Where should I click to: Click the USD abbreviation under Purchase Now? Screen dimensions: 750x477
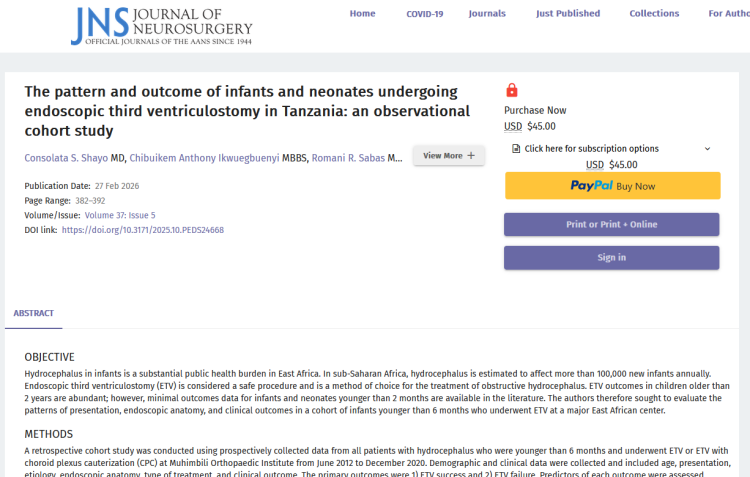point(513,126)
